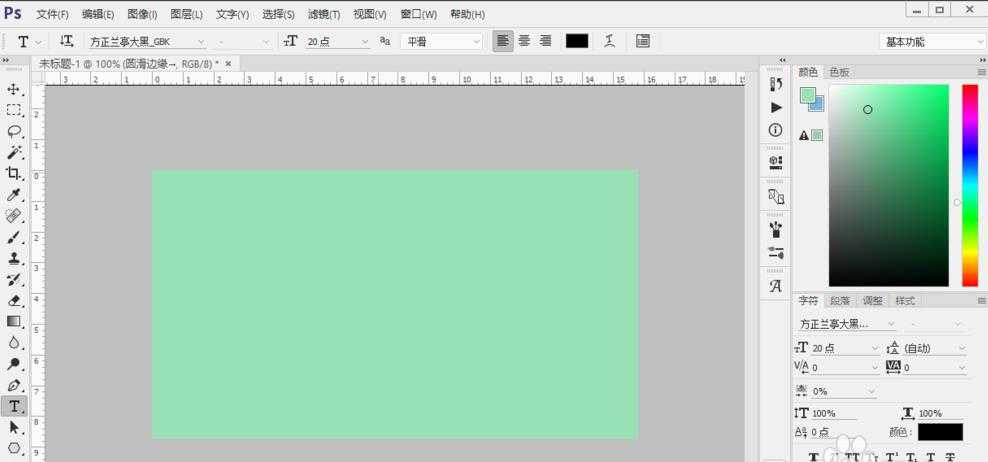Open the Info panel icon
Viewport: 988px width, 462px height.
pos(776,130)
